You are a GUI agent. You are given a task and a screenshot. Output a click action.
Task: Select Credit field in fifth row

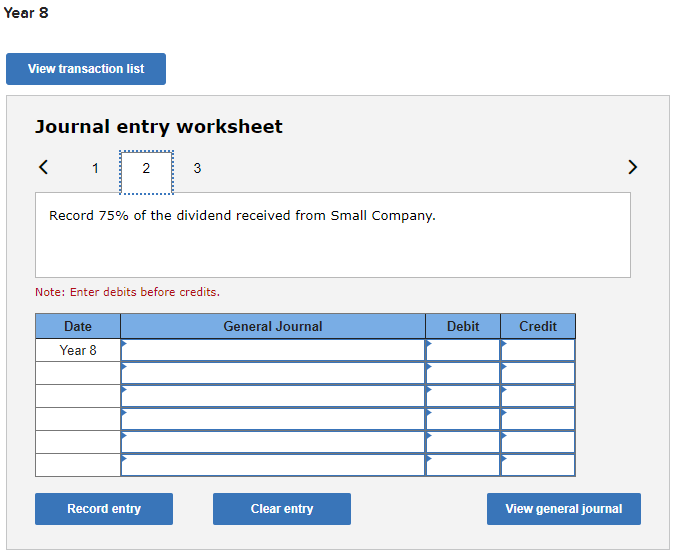tap(538, 442)
